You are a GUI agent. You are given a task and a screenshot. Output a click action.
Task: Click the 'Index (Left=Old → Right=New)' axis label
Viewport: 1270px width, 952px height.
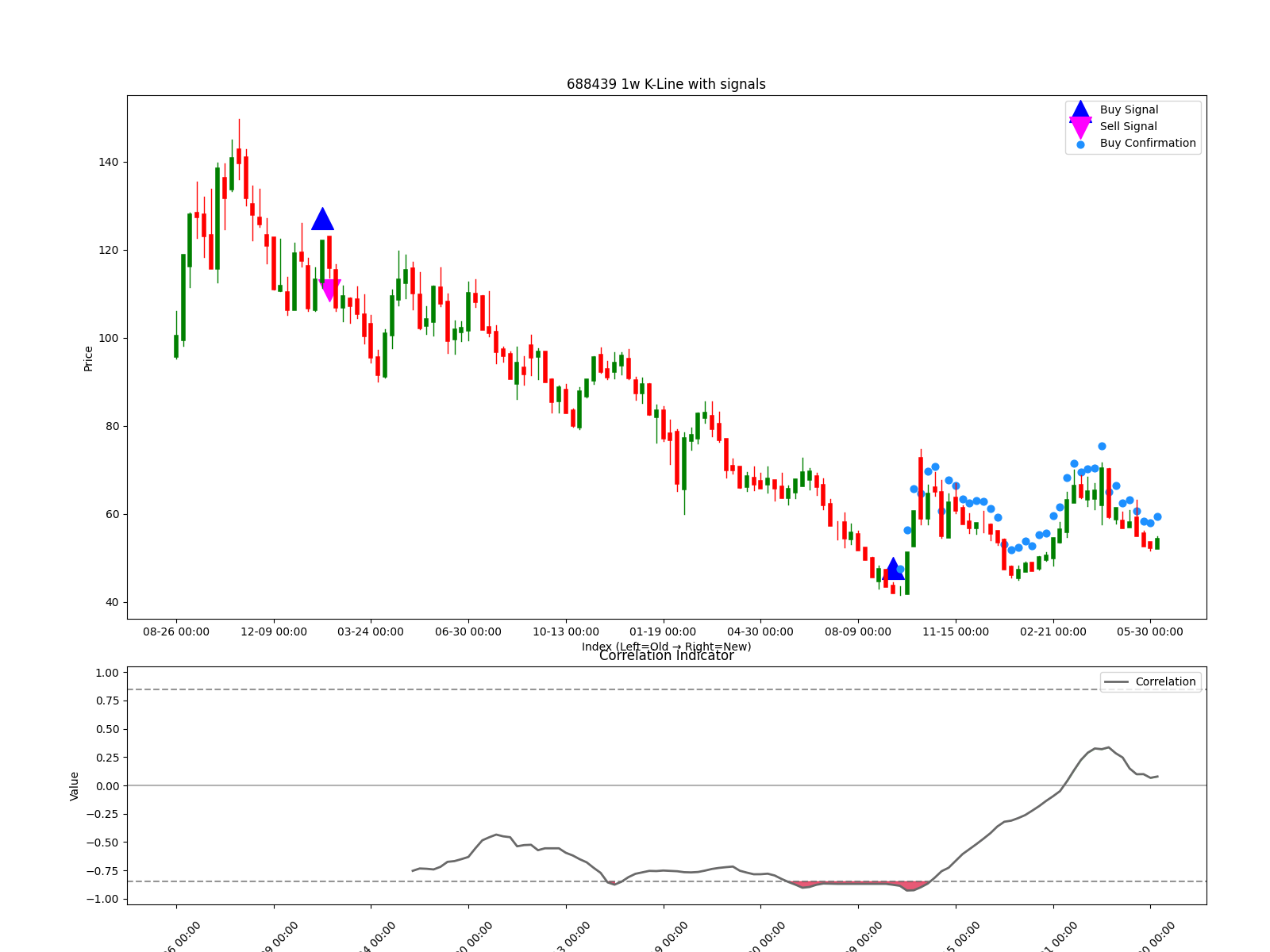click(x=666, y=647)
